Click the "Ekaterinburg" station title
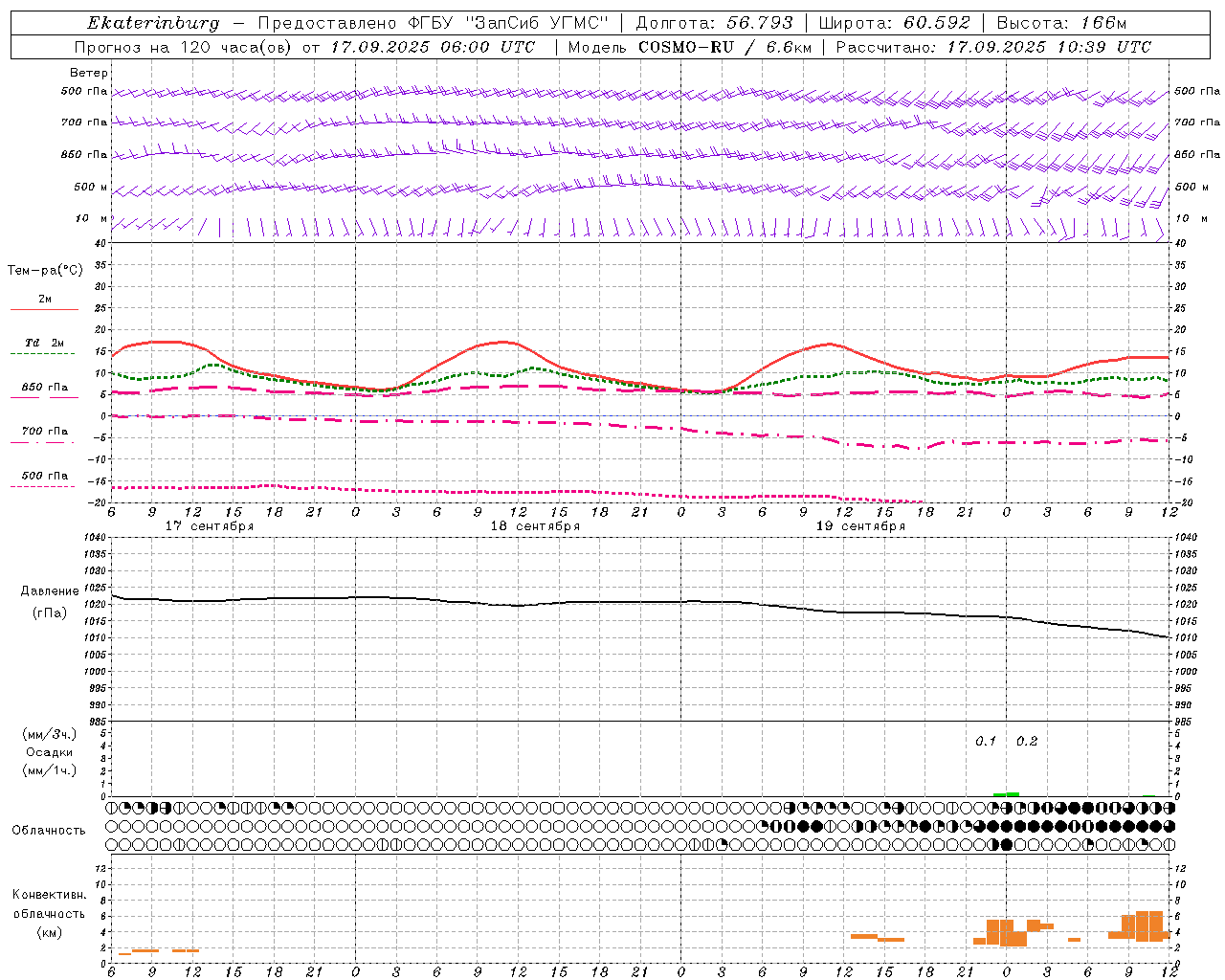The width and height of the screenshot is (1225, 980). pyautogui.click(x=153, y=23)
